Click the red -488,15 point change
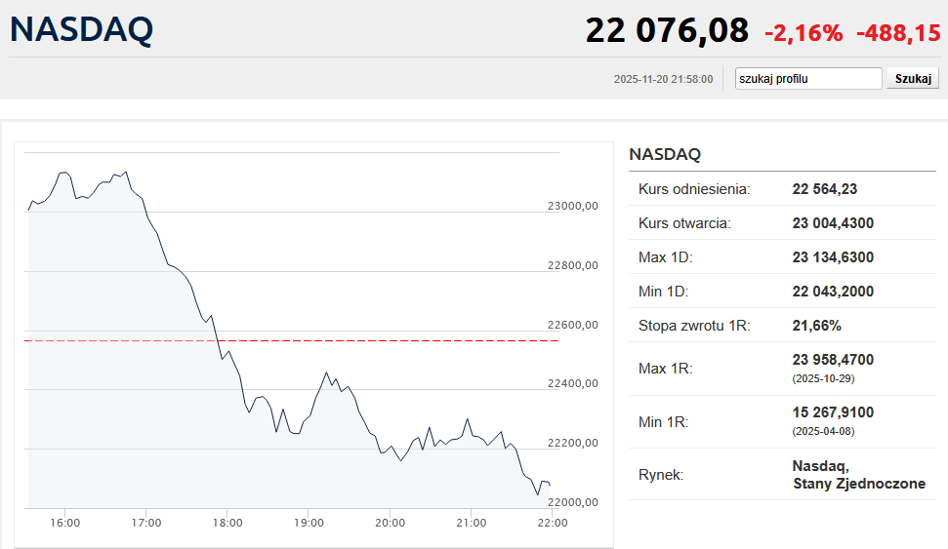948x549 pixels. [x=898, y=33]
